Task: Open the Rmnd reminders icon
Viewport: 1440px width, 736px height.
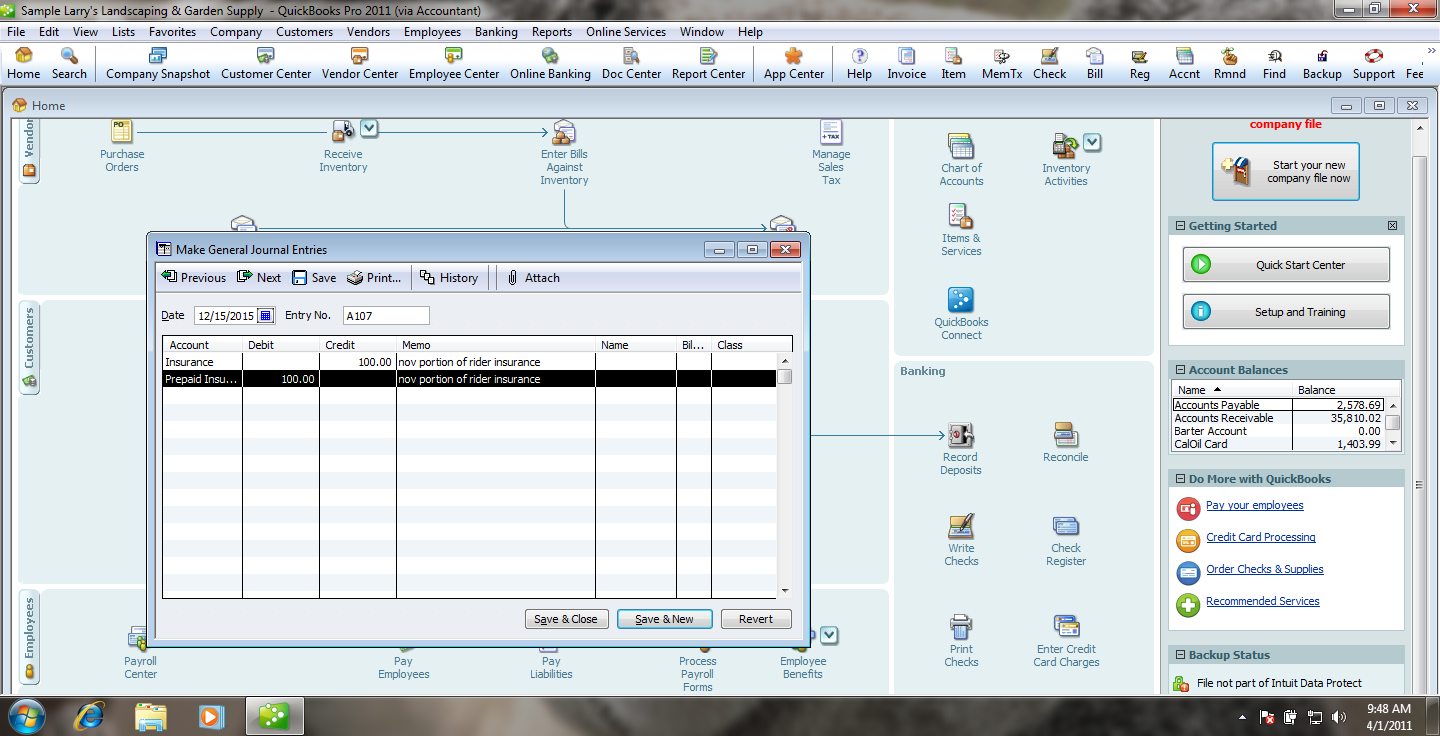Action: click(1230, 63)
